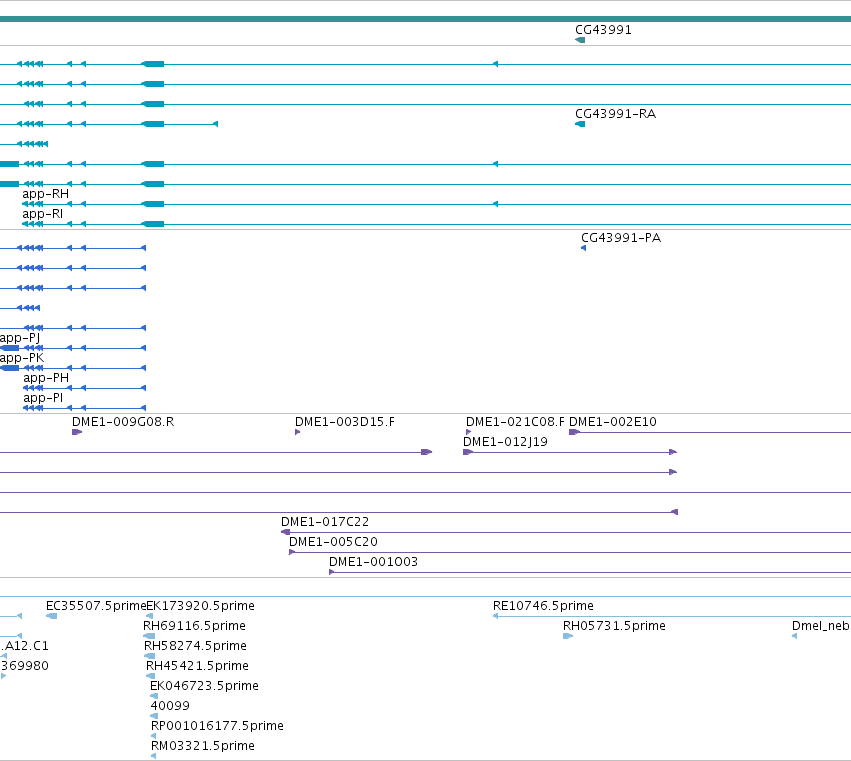Image resolution: width=851 pixels, height=761 pixels.
Task: Click the DME1-021C08.F feature label
Action: 515,422
